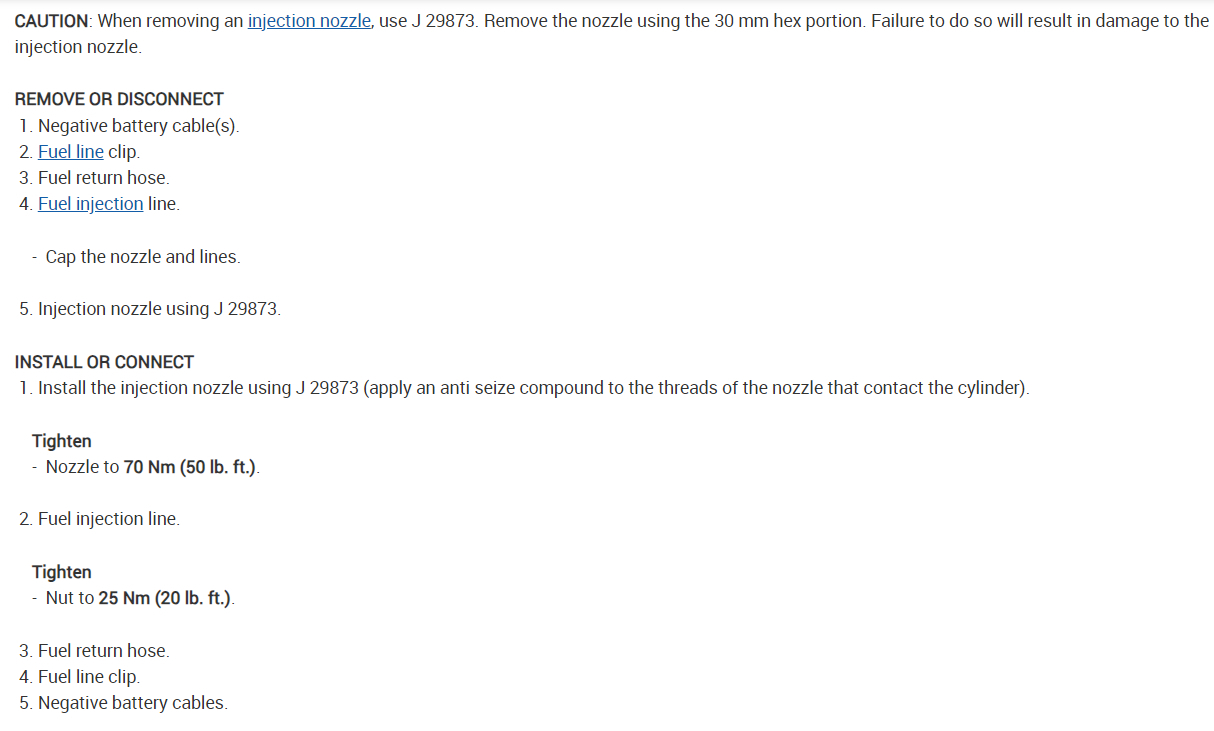1214x731 pixels.
Task: Click "Fuel return hose" under Remove or Disconnect
Action: coord(103,178)
